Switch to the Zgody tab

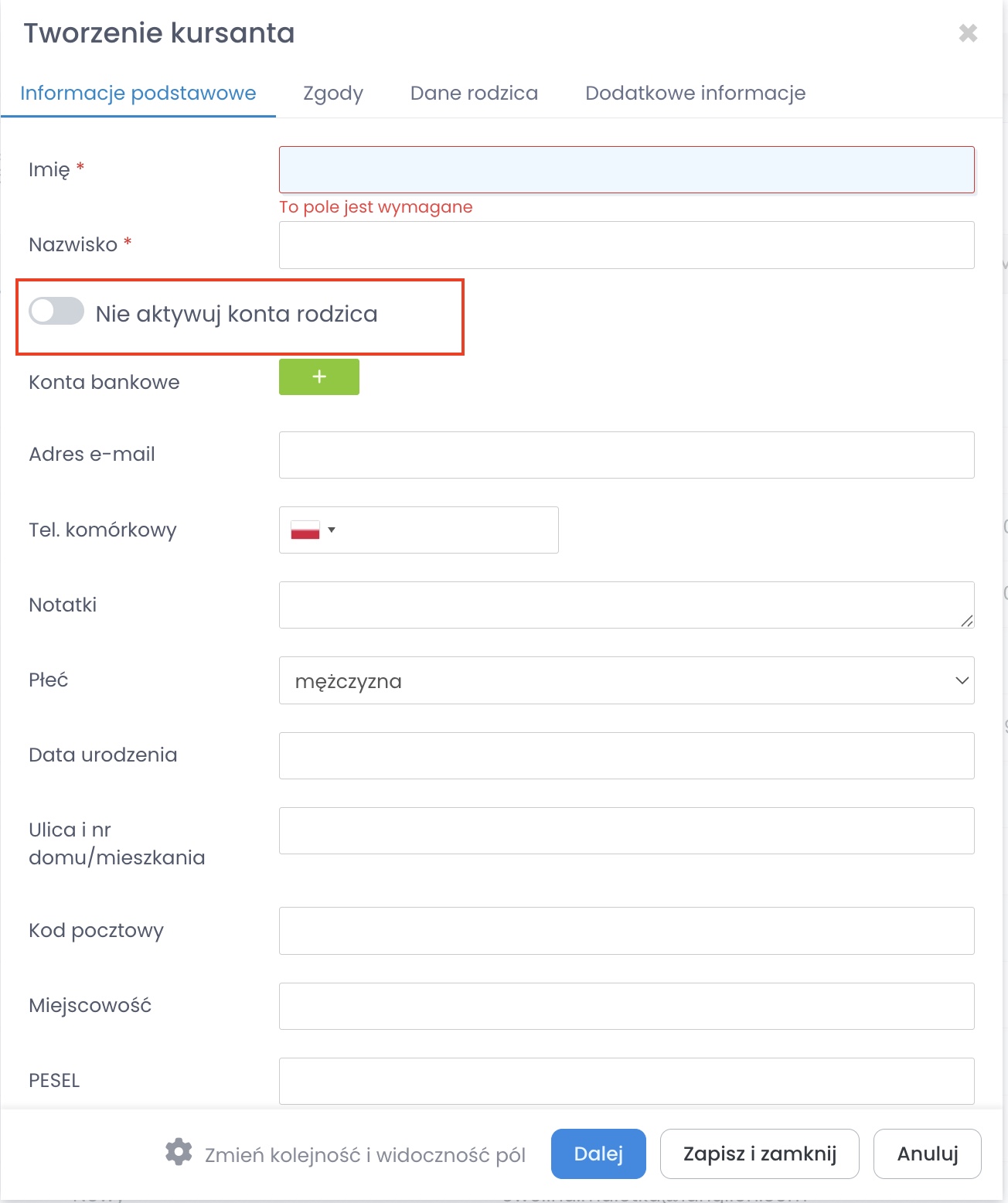333,94
